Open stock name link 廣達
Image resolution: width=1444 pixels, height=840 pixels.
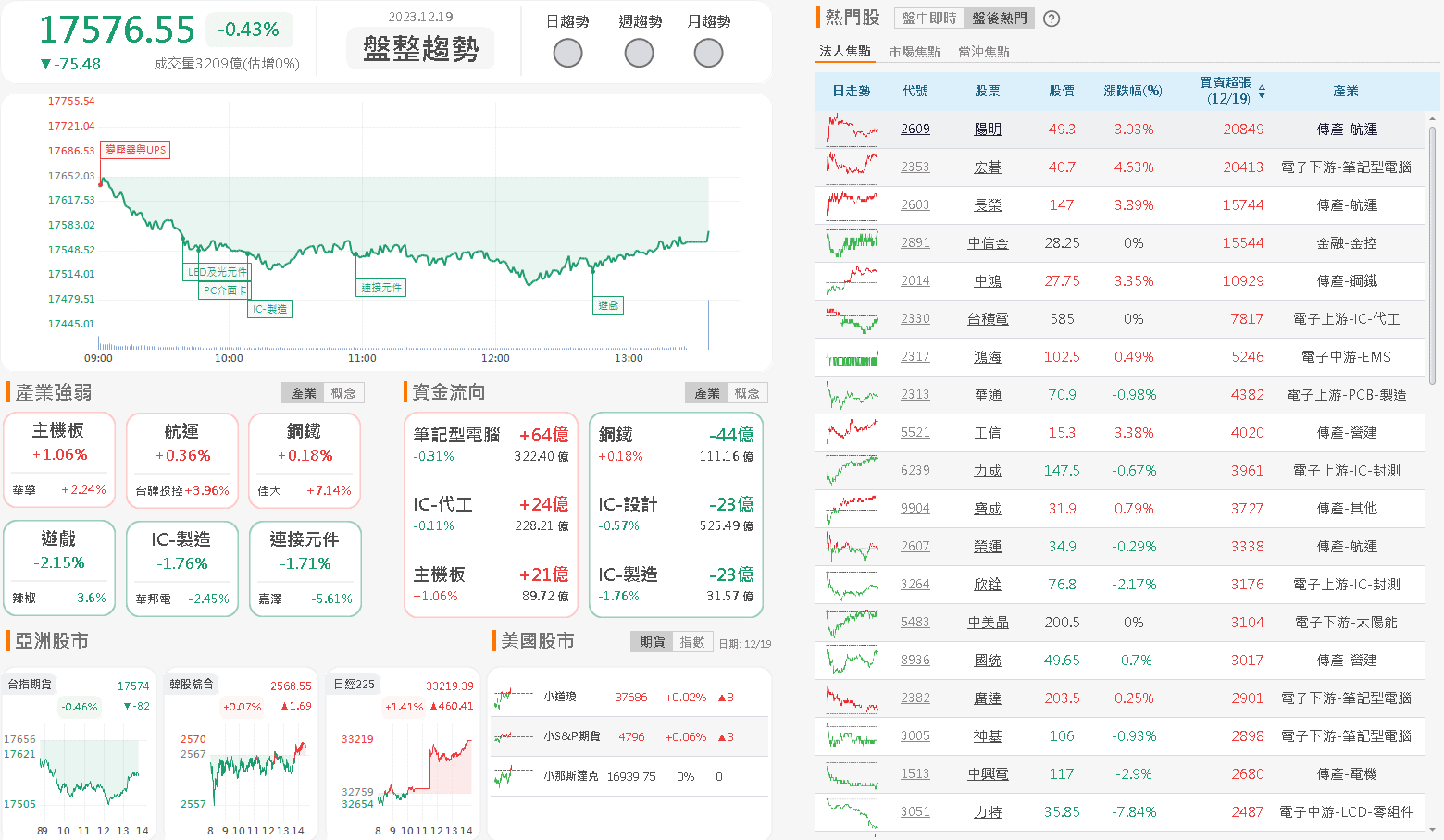point(988,698)
